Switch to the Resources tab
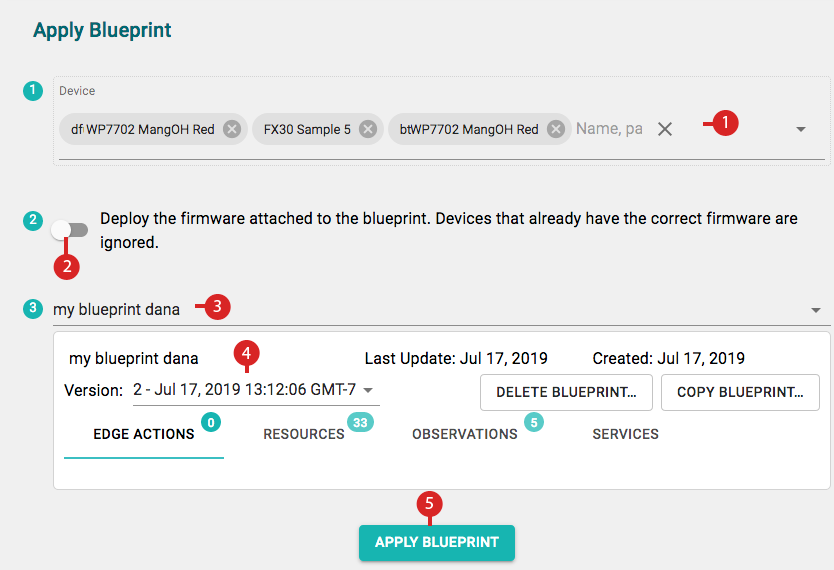Screen dimensions: 834x570 tap(304, 434)
